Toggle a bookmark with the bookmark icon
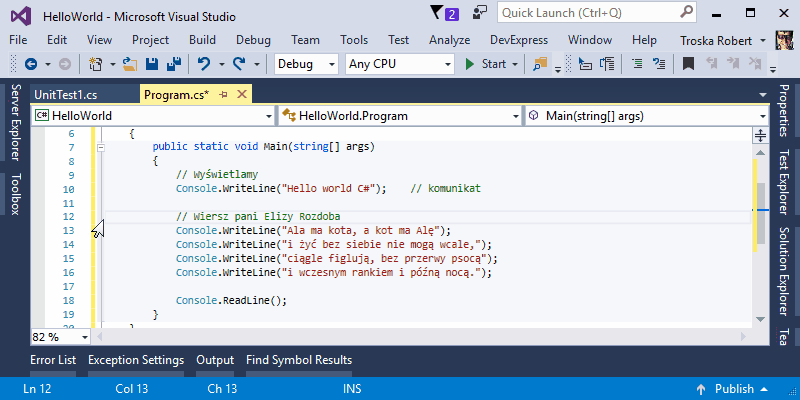This screenshot has width=800, height=400. pyautogui.click(x=689, y=64)
